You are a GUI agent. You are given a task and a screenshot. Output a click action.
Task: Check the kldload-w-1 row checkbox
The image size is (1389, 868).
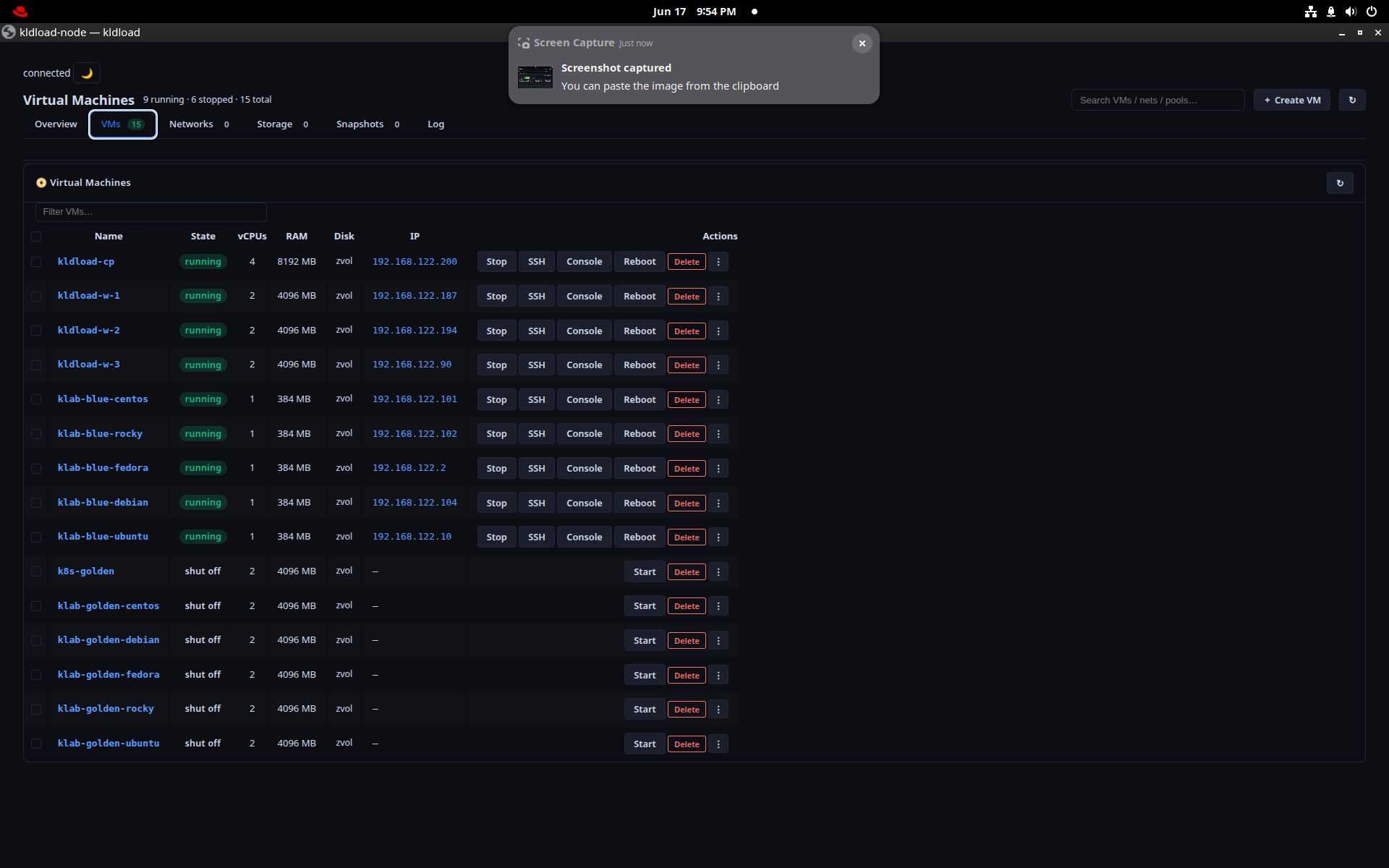[x=36, y=297]
